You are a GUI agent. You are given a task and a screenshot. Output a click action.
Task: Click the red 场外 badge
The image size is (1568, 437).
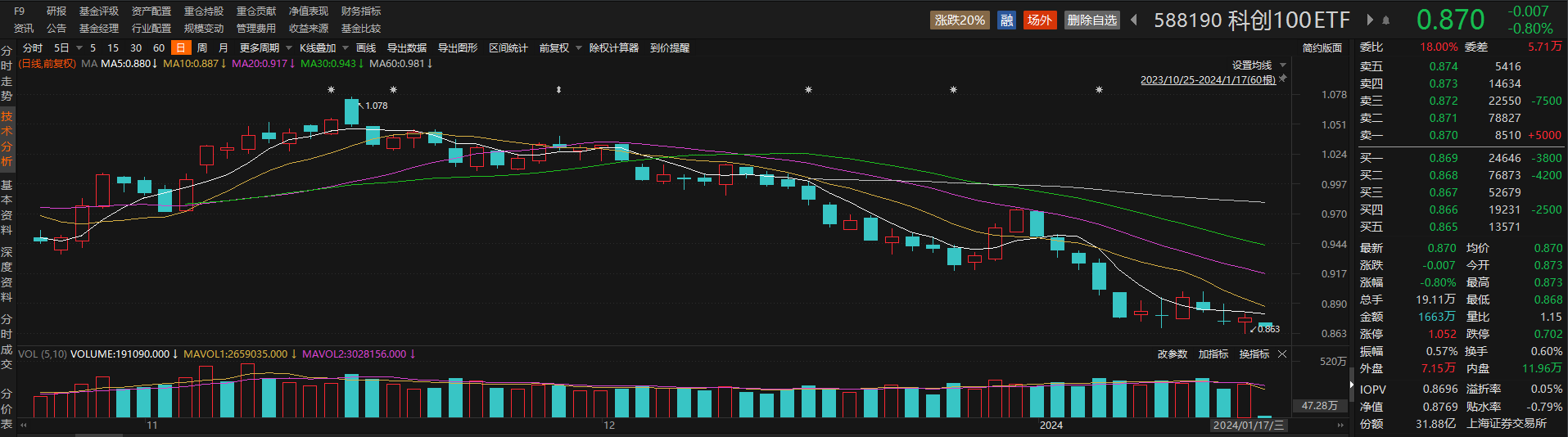(1039, 20)
